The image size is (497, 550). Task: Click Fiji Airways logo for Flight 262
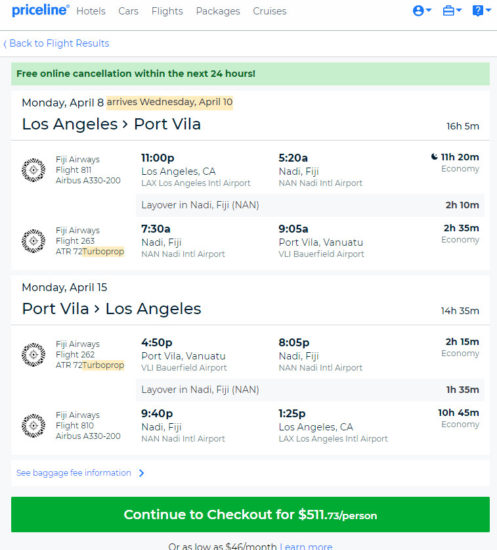click(x=34, y=355)
